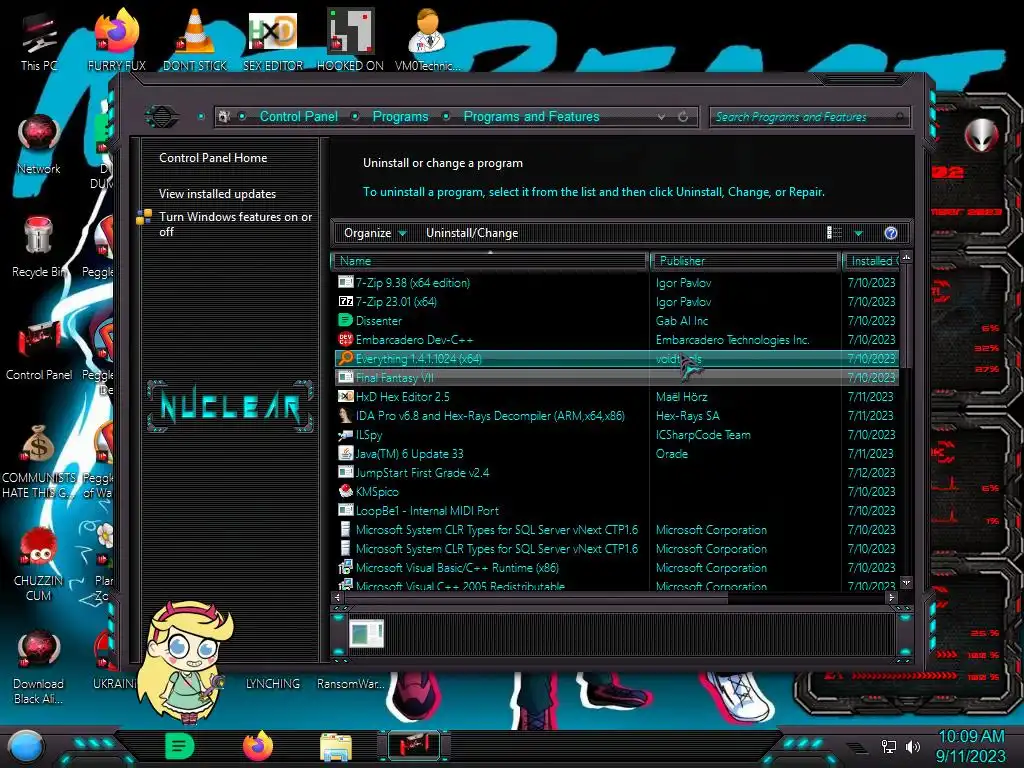Select the Dissenter program row
This screenshot has height=768, width=1024.
(616, 321)
